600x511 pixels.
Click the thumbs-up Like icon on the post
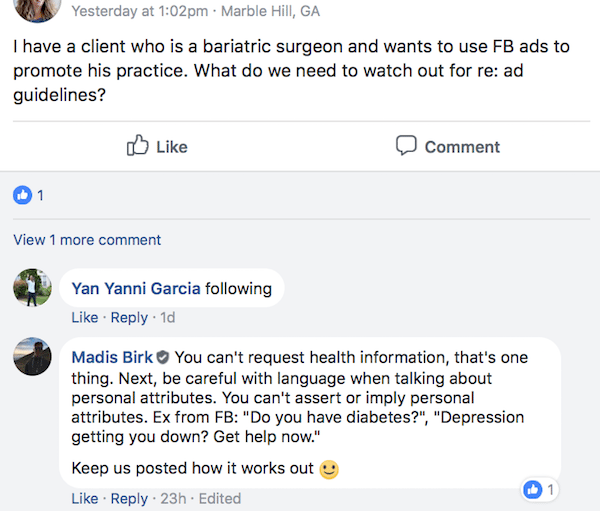[139, 146]
